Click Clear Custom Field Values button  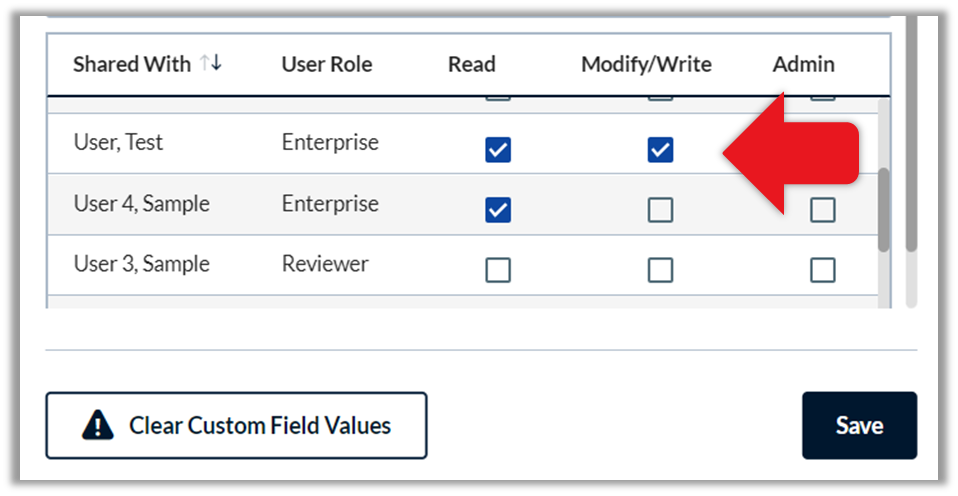click(x=236, y=426)
